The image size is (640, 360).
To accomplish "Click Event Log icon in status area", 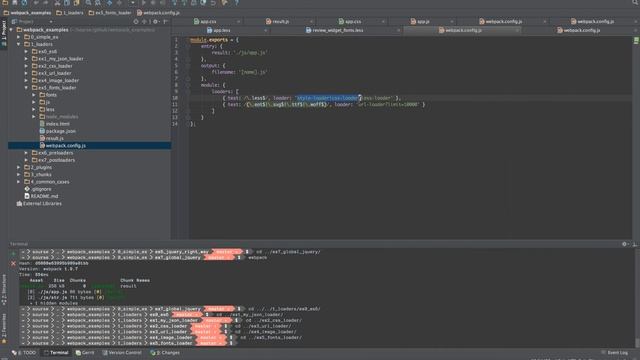I will coord(603,353).
